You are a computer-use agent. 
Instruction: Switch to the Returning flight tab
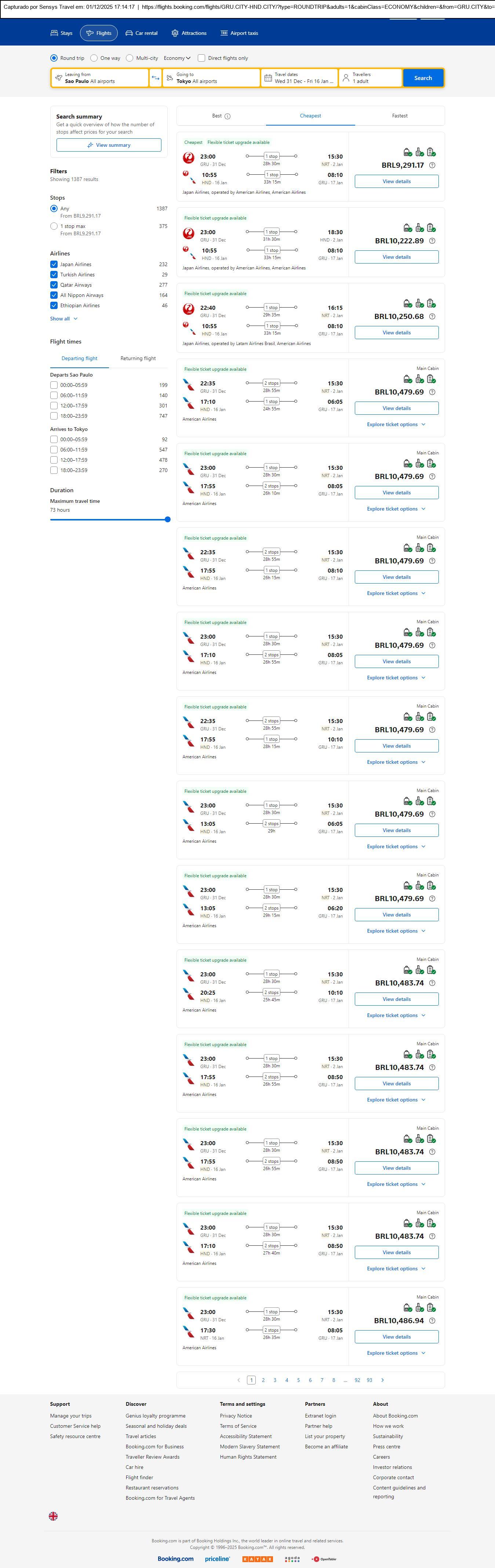[x=138, y=359]
